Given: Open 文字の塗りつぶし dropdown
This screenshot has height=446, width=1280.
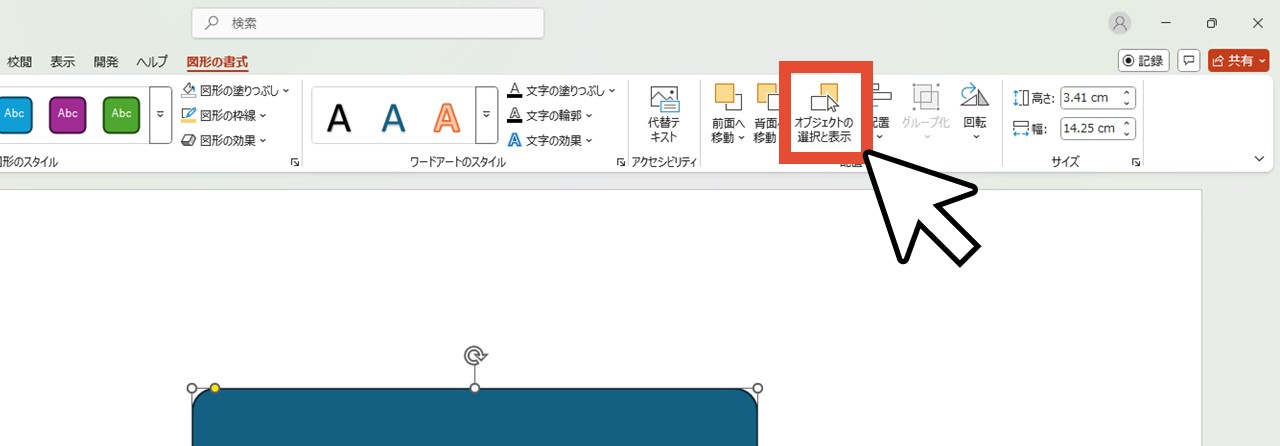Looking at the screenshot, I should pyautogui.click(x=561, y=90).
